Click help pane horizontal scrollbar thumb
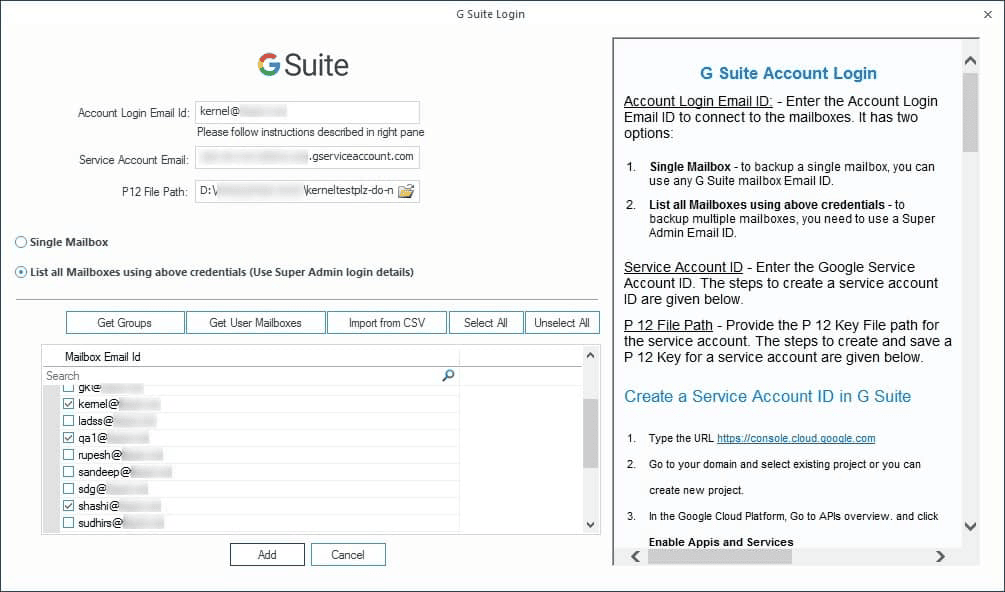The width and height of the screenshot is (1005, 592). click(x=720, y=556)
